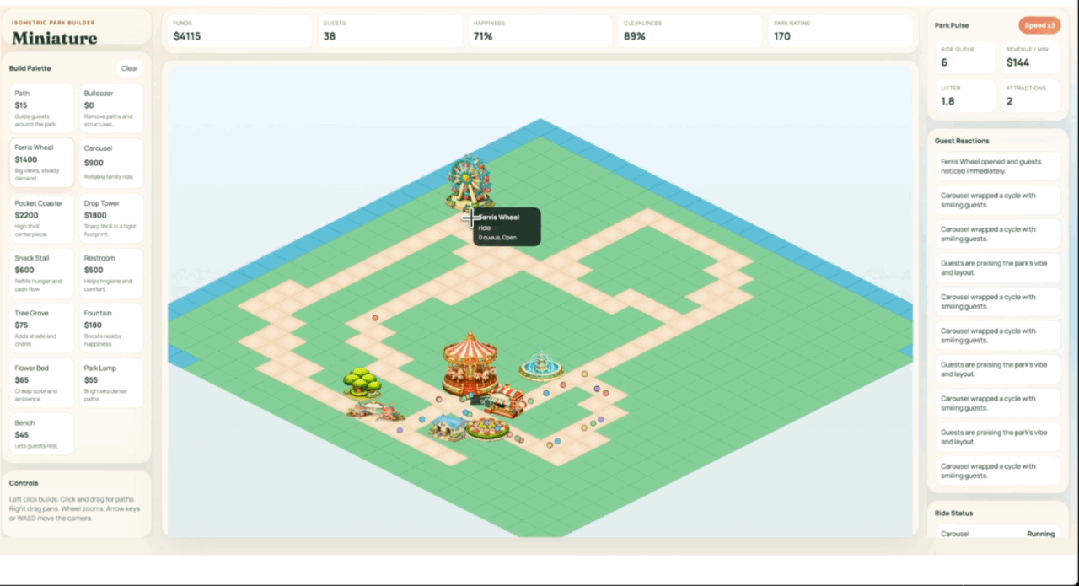Click the Guest Reactions heading
This screenshot has height=586, width=1079.
pos(962,140)
